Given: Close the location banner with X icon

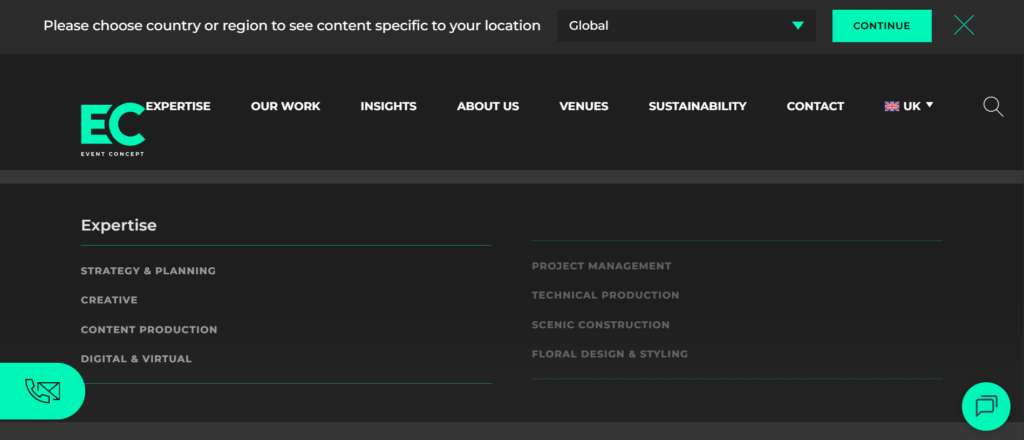Looking at the screenshot, I should pos(963,26).
